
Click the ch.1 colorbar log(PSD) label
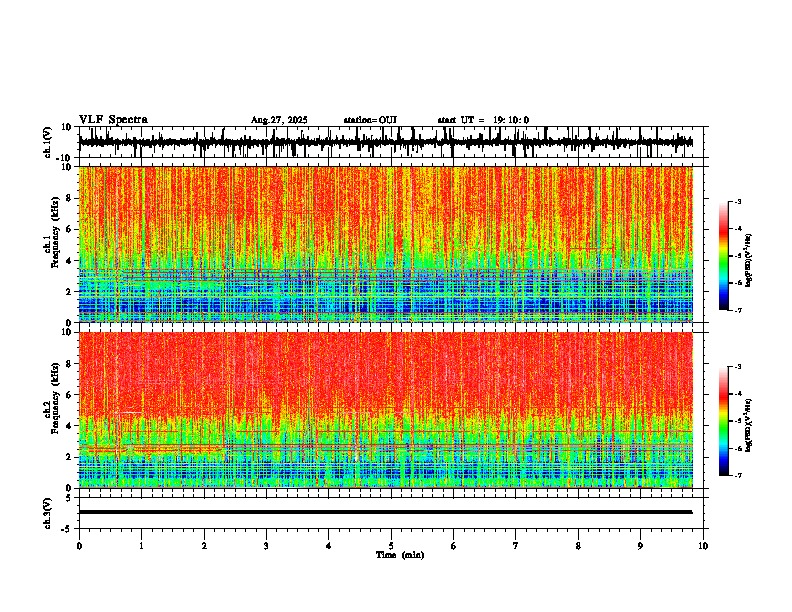(x=748, y=261)
